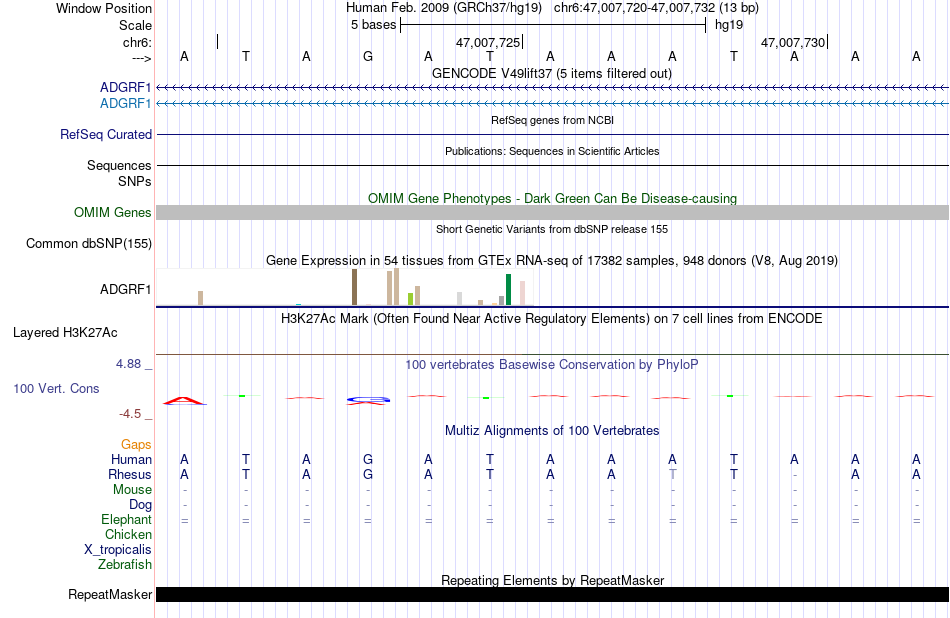Click the Dog alignment row label
The width and height of the screenshot is (950, 618).
[141, 505]
